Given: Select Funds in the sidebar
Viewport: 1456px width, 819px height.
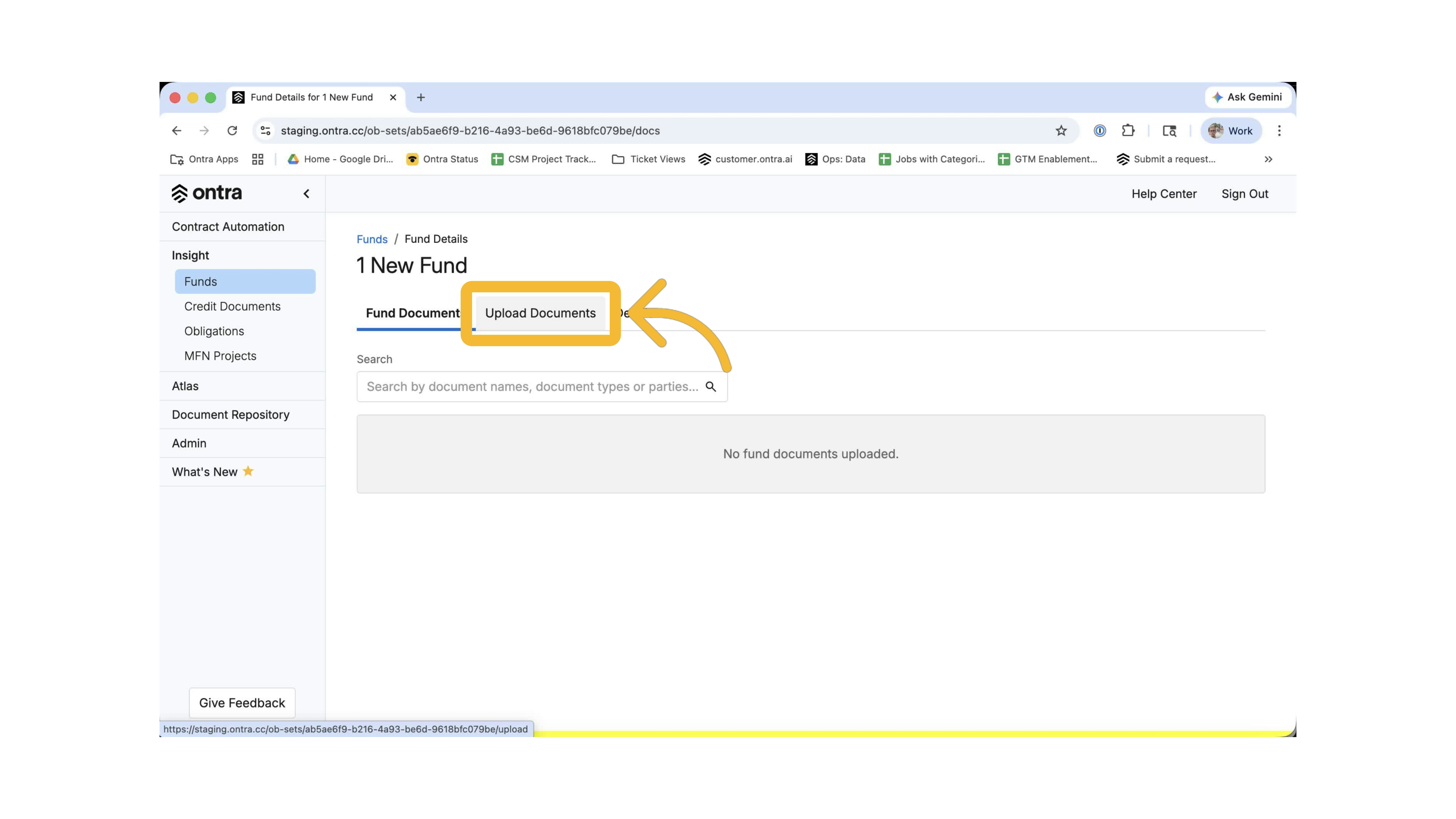Looking at the screenshot, I should pyautogui.click(x=245, y=281).
